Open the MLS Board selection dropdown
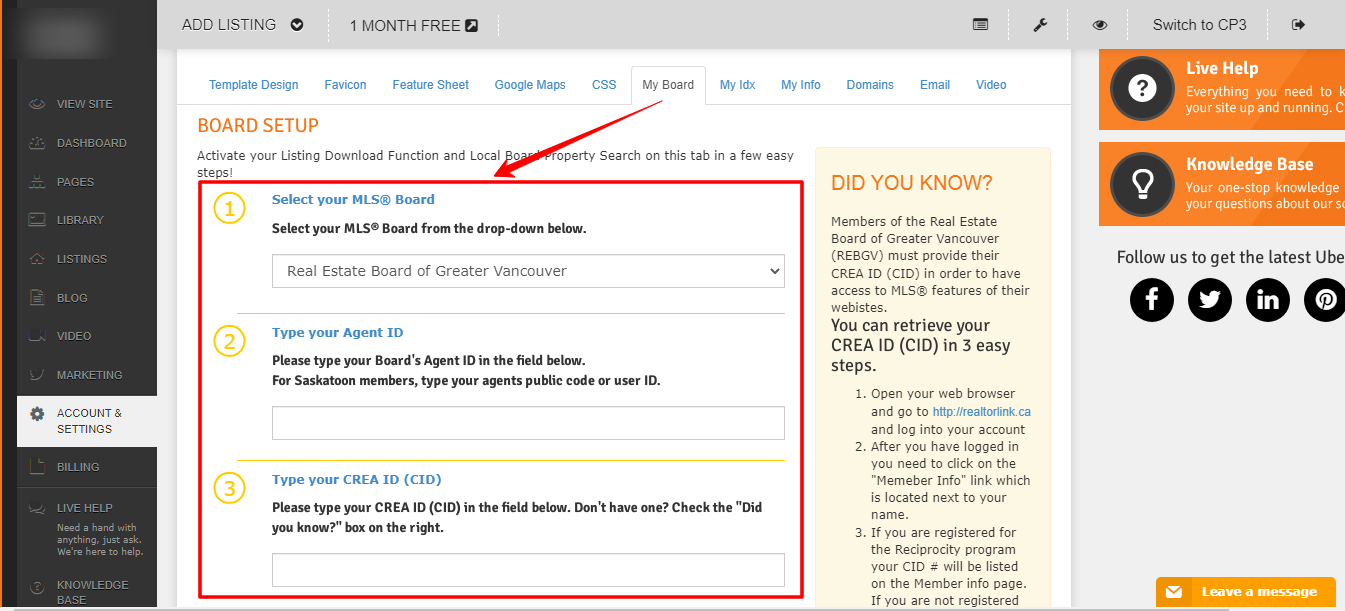The width and height of the screenshot is (1345, 611). point(528,271)
